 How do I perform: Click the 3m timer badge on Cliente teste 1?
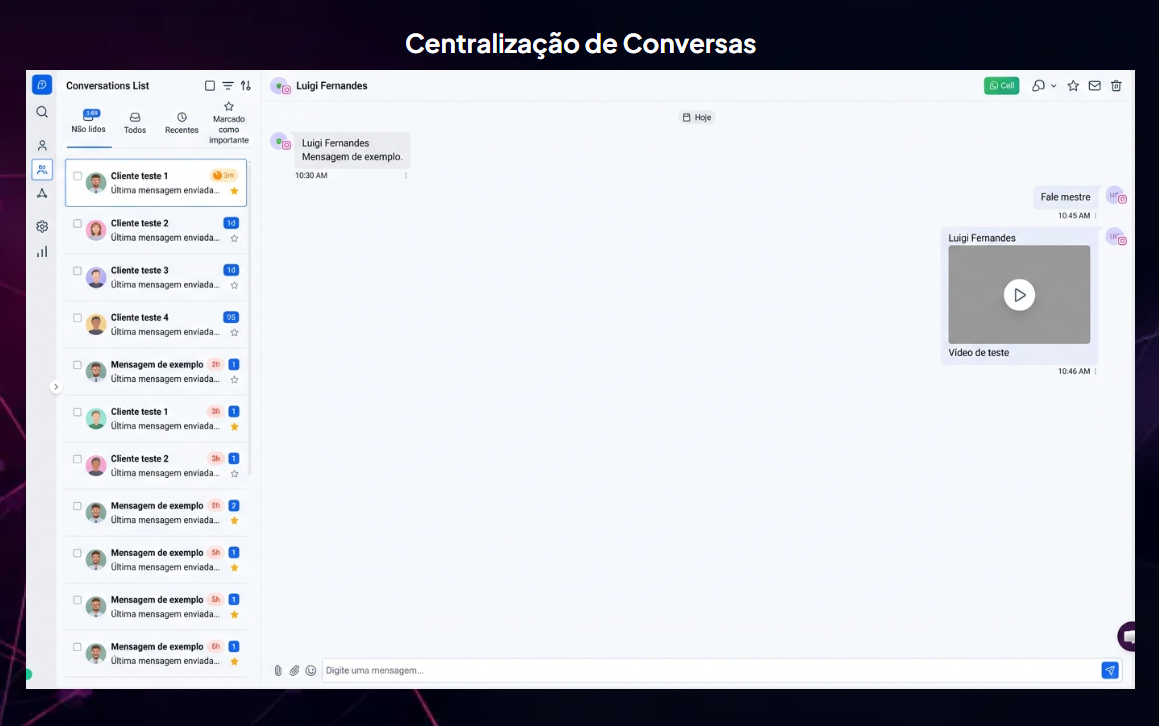pos(224,176)
